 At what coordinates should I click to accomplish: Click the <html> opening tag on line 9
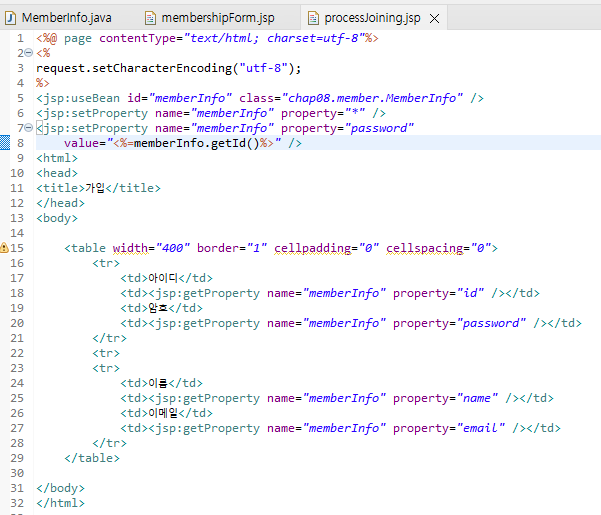pos(57,158)
